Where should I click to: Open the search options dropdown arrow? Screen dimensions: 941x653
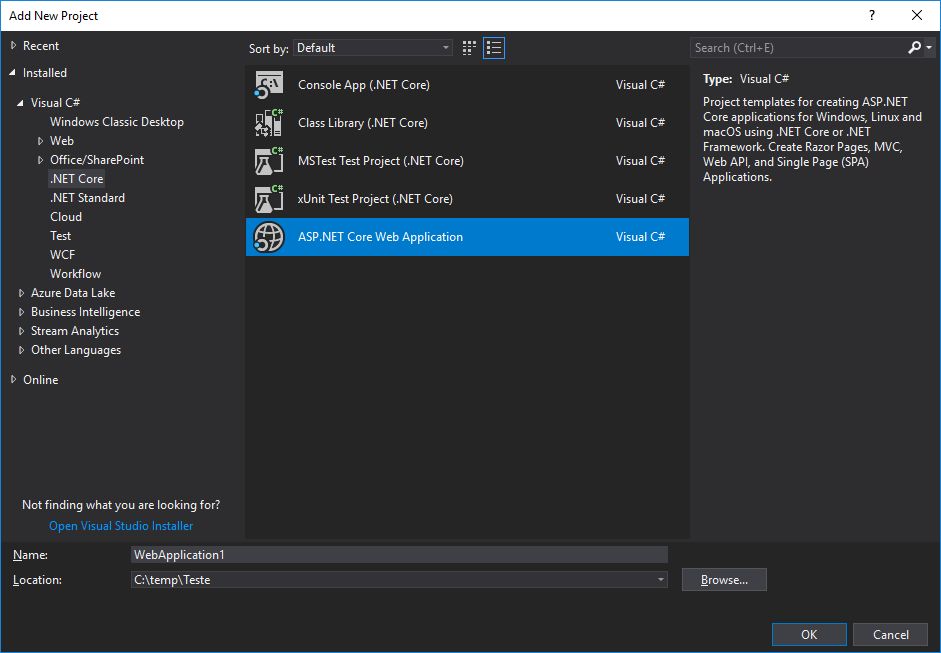point(929,47)
